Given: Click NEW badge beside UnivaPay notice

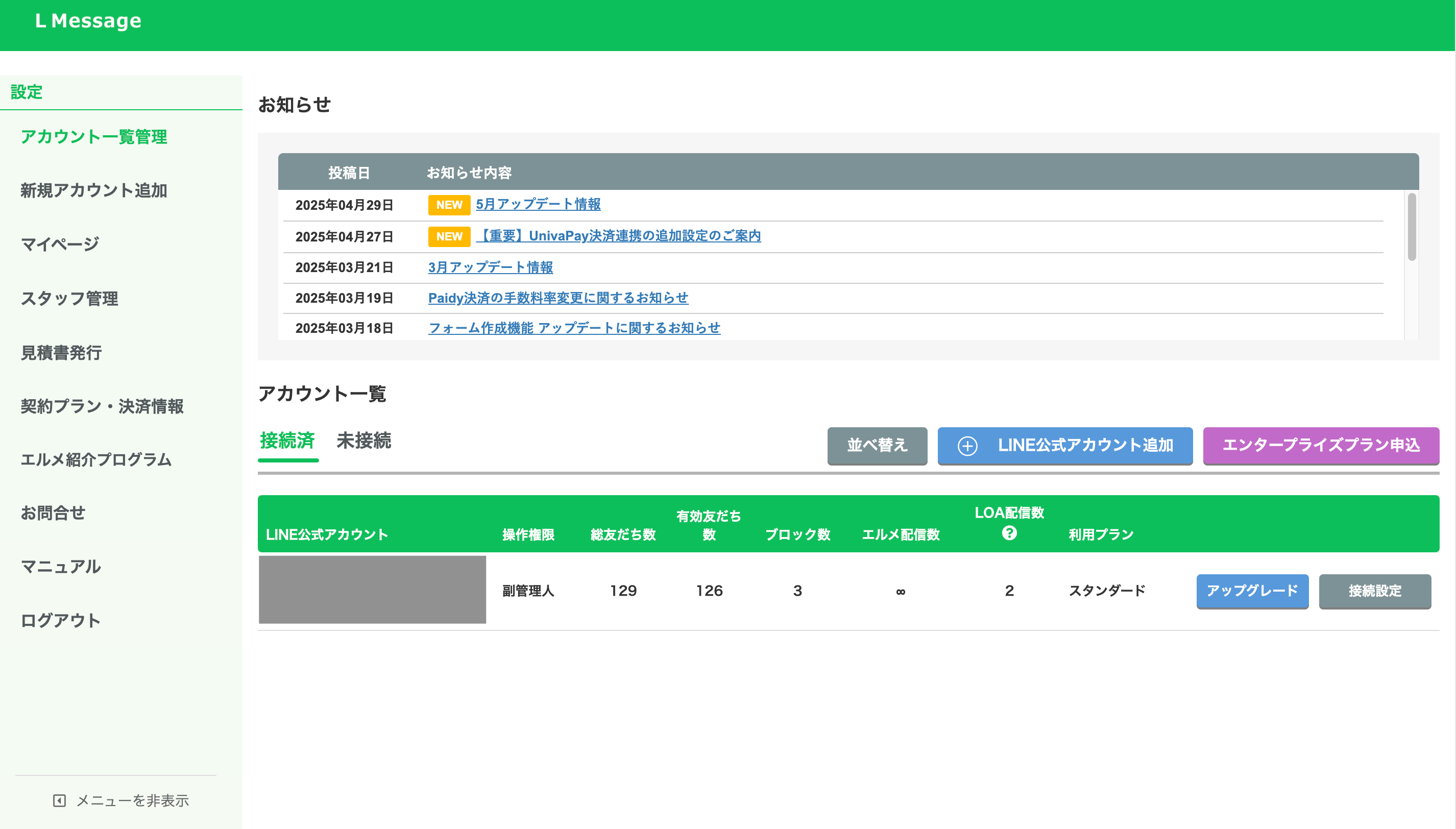Looking at the screenshot, I should (x=449, y=236).
